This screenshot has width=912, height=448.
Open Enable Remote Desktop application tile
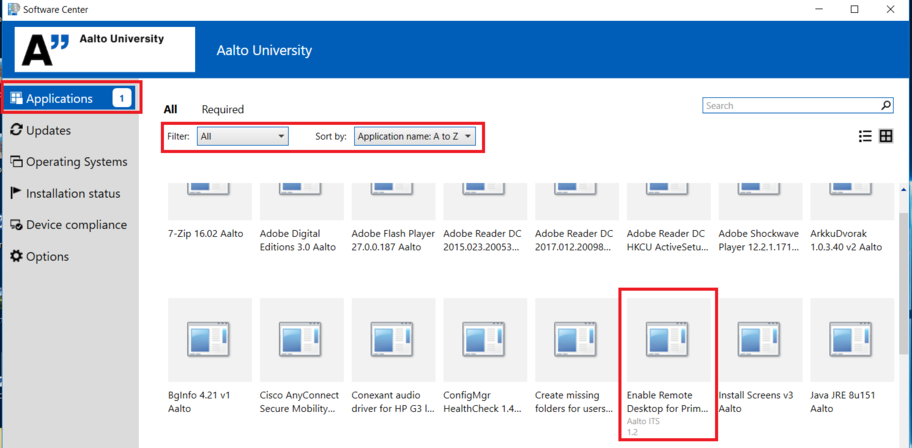pos(668,340)
